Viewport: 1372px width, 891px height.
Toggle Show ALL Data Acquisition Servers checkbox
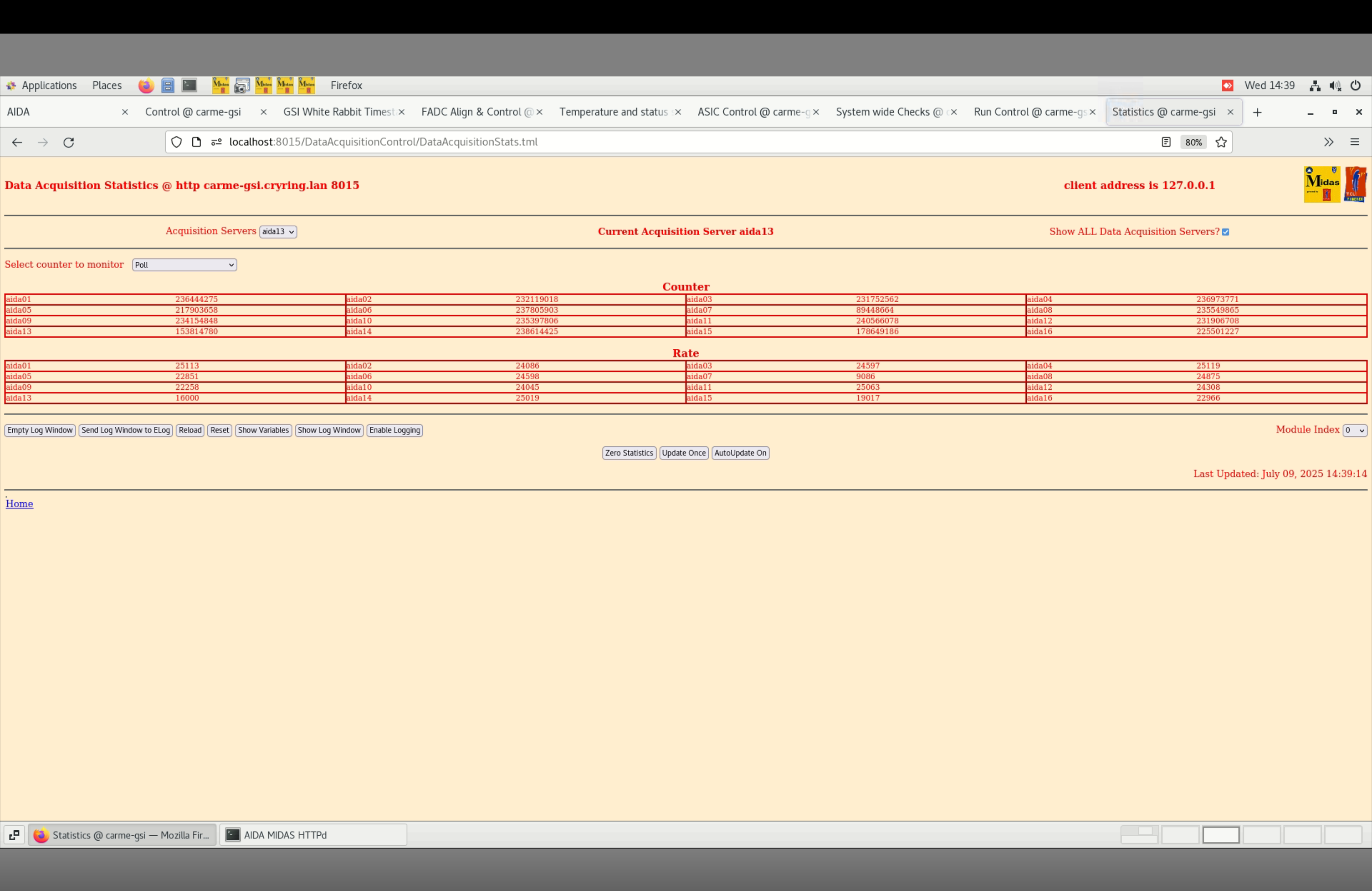(1225, 232)
